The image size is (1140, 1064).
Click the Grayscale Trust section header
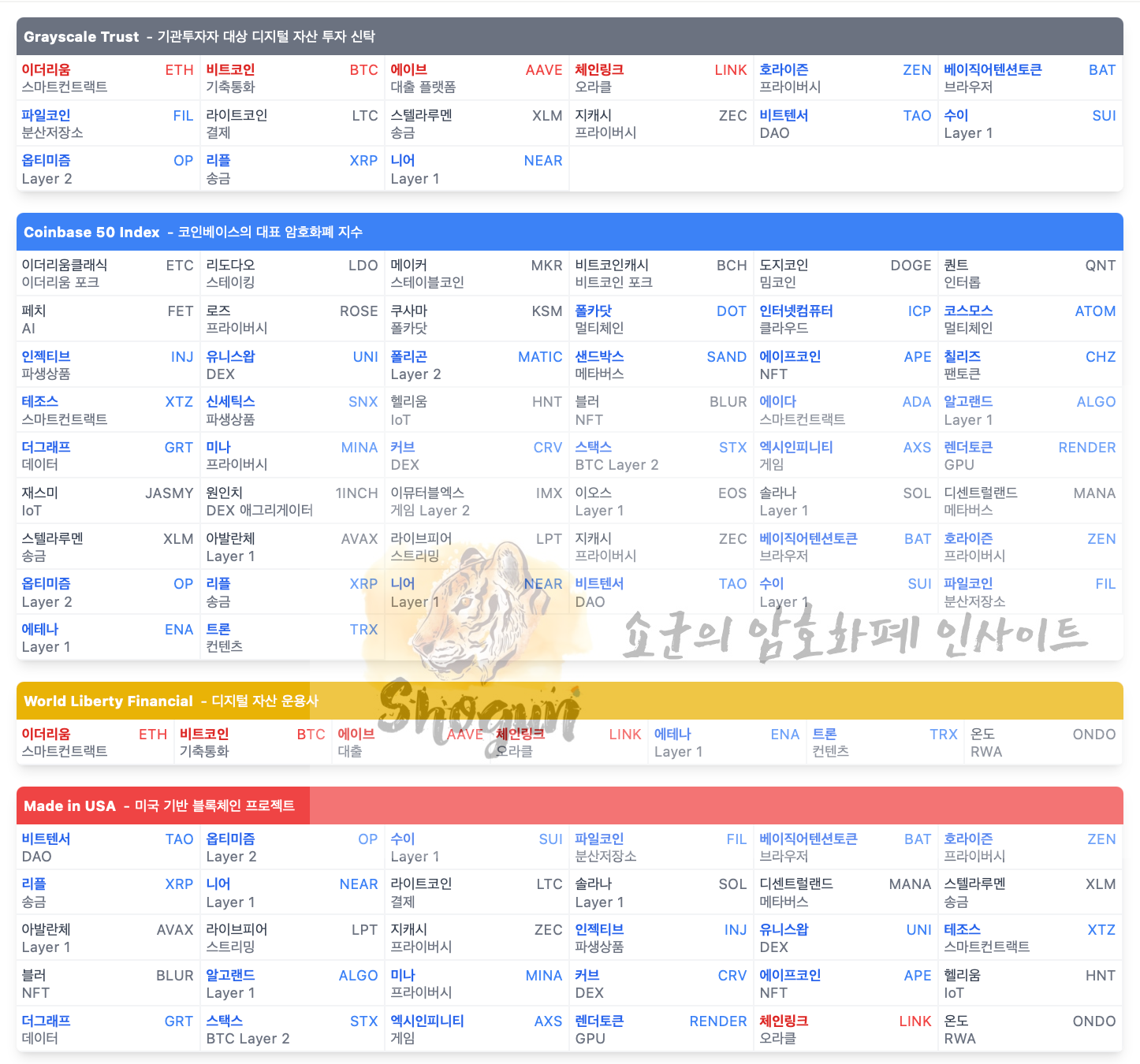[569, 36]
